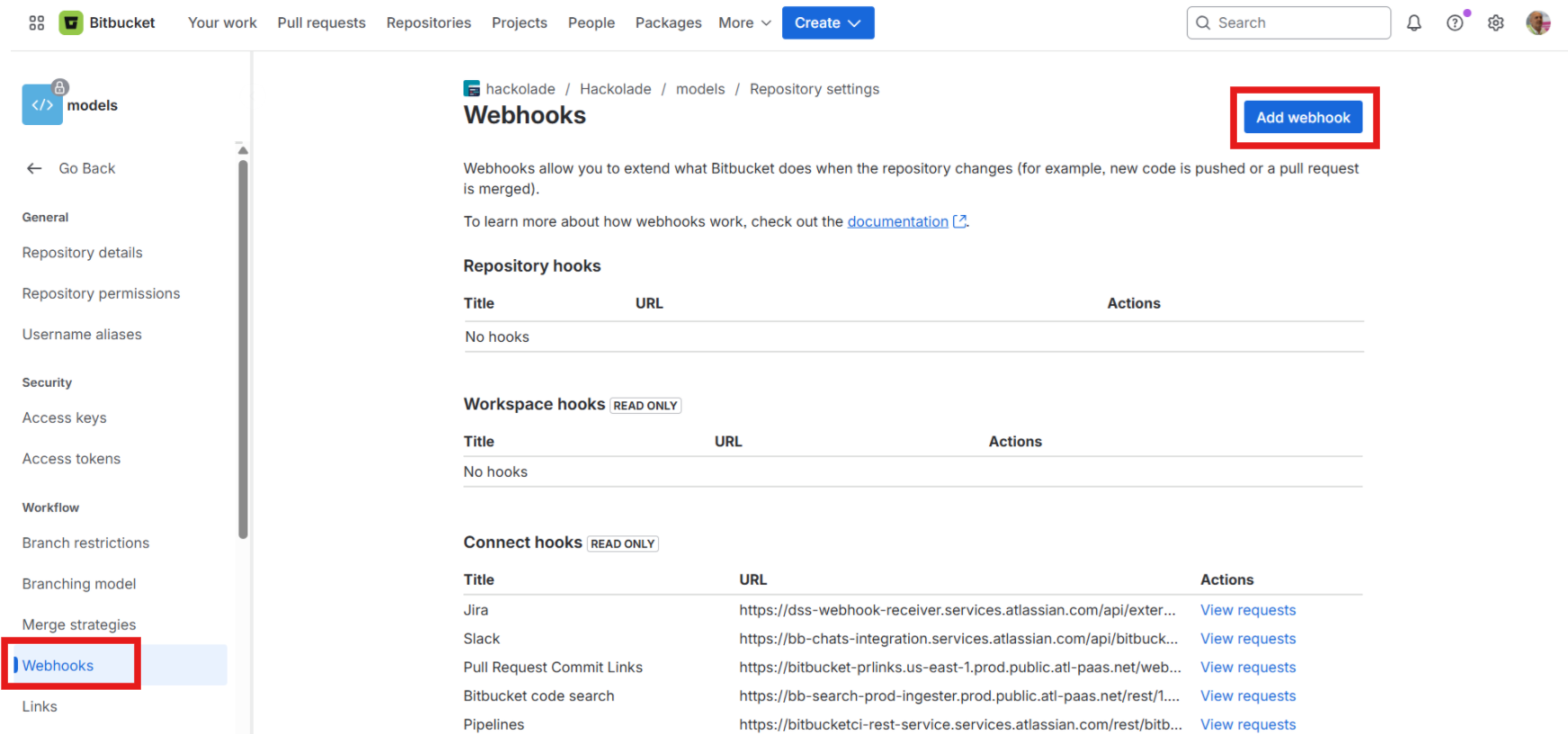The width and height of the screenshot is (1568, 734).
Task: Open People in top navigation
Action: click(x=592, y=22)
